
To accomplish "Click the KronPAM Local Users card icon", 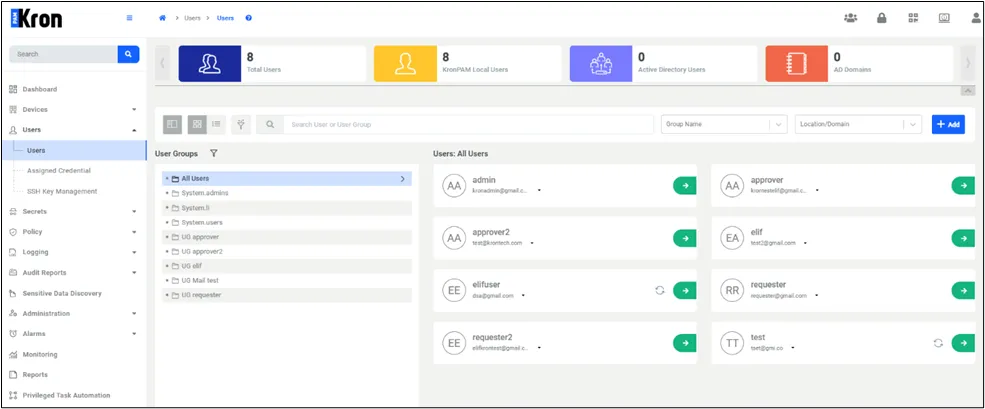I will pyautogui.click(x=405, y=63).
